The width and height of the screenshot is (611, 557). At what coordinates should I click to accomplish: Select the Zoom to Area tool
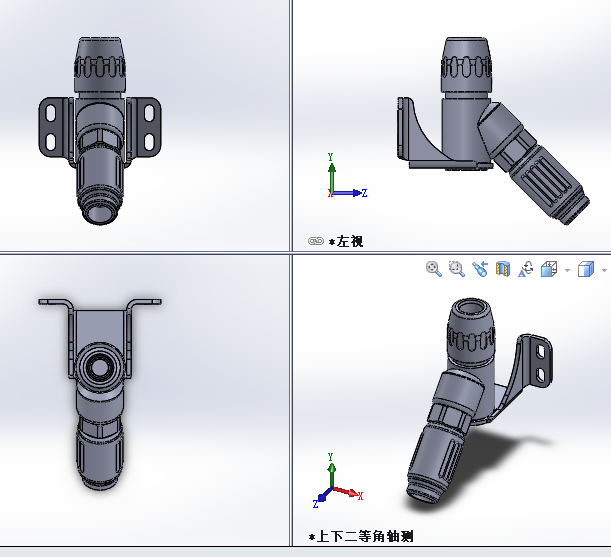click(457, 269)
